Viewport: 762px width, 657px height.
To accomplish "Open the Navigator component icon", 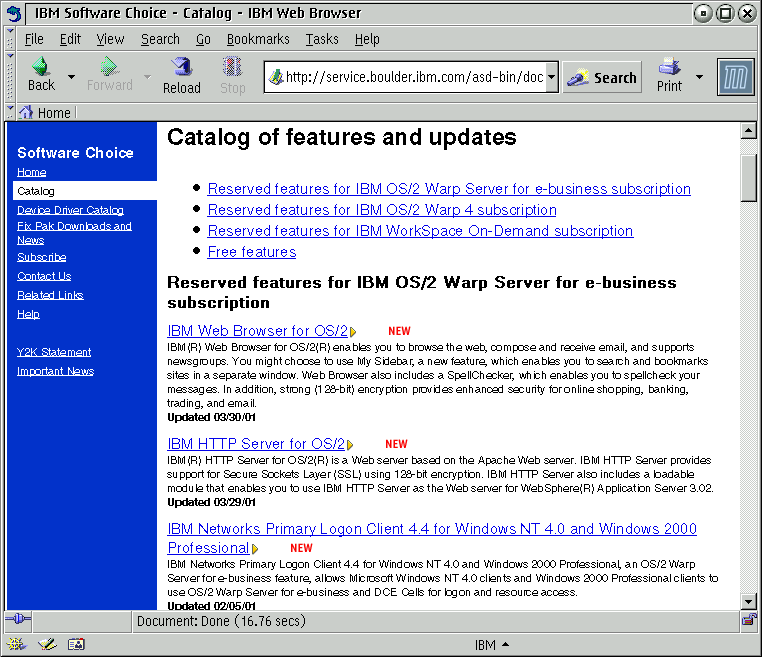I will [x=16, y=644].
